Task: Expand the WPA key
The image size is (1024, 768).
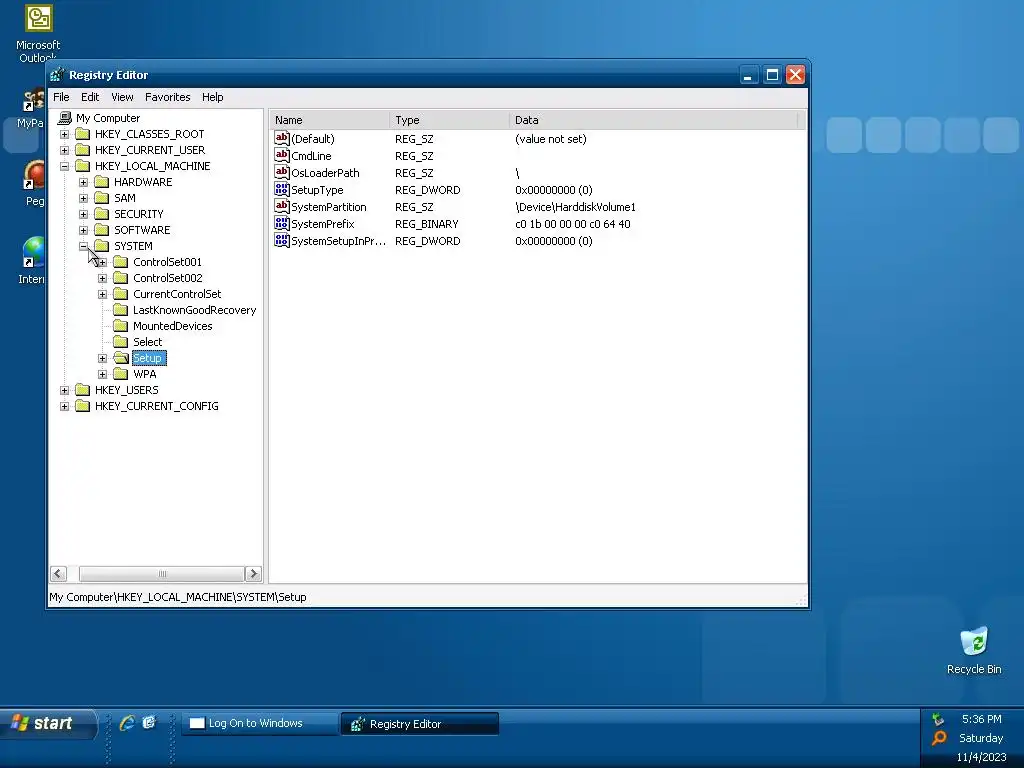Action: [x=103, y=374]
